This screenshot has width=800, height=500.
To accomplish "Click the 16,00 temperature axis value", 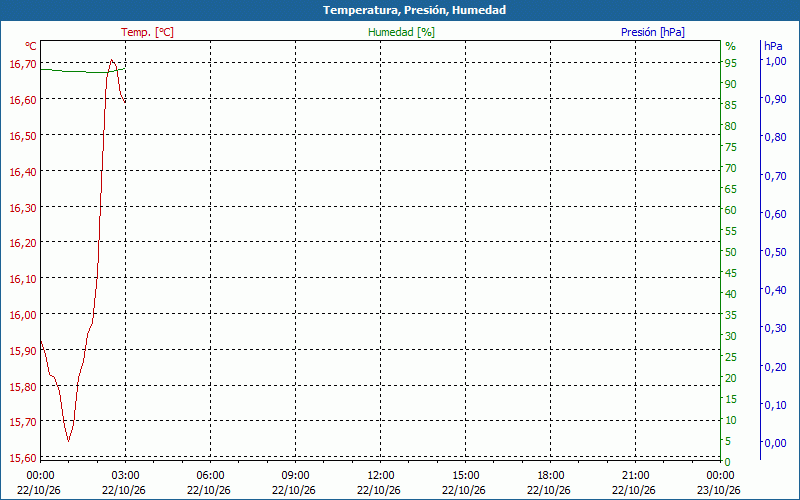I will [x=23, y=315].
